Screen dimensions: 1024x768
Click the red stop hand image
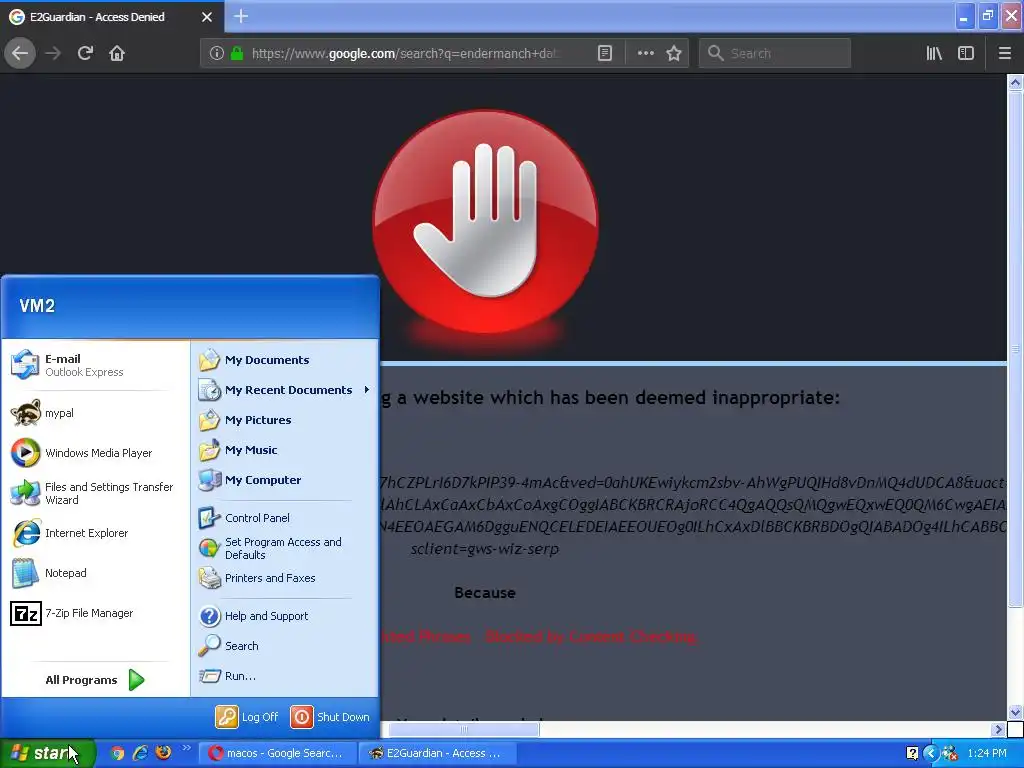click(485, 222)
